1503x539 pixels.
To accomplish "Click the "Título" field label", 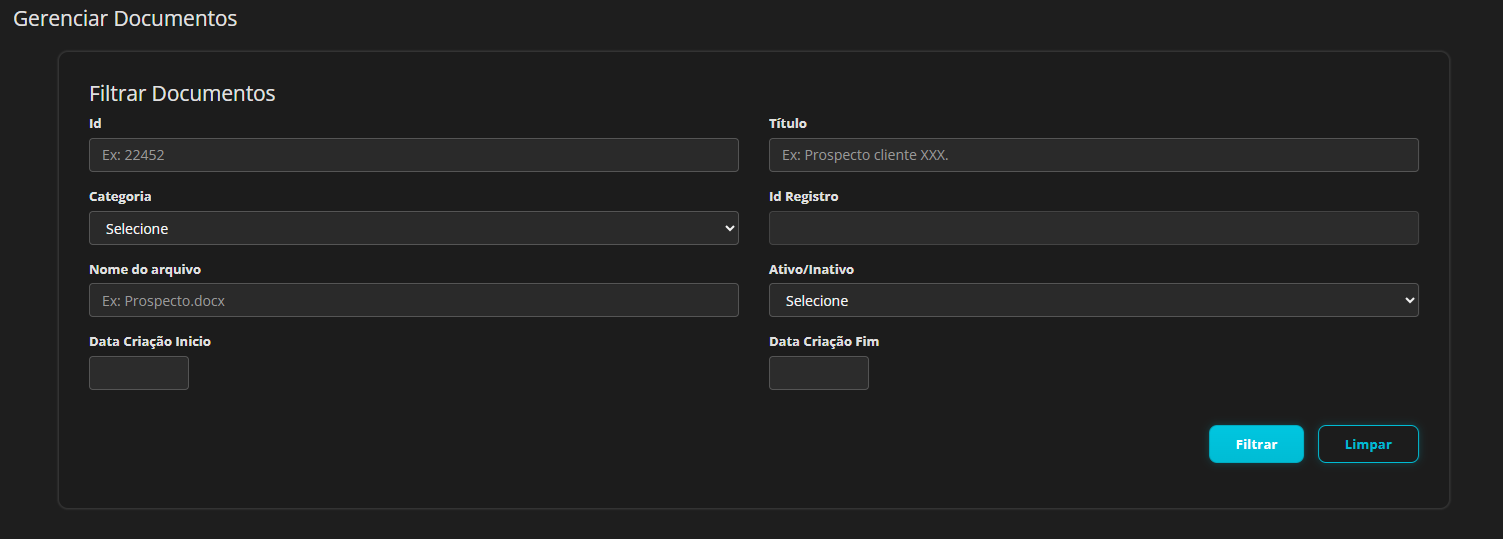I will click(x=787, y=124).
